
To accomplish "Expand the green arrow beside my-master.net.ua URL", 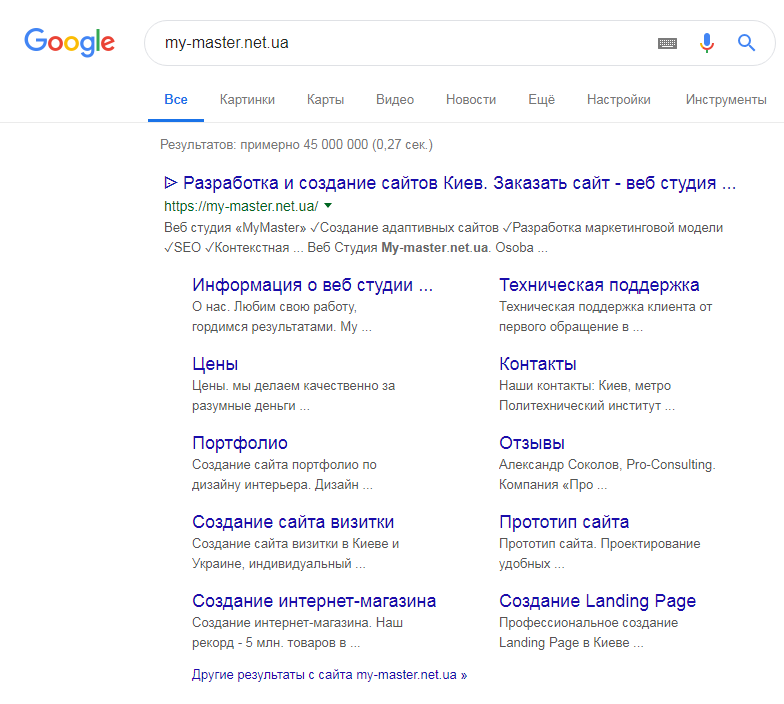I will [328, 206].
